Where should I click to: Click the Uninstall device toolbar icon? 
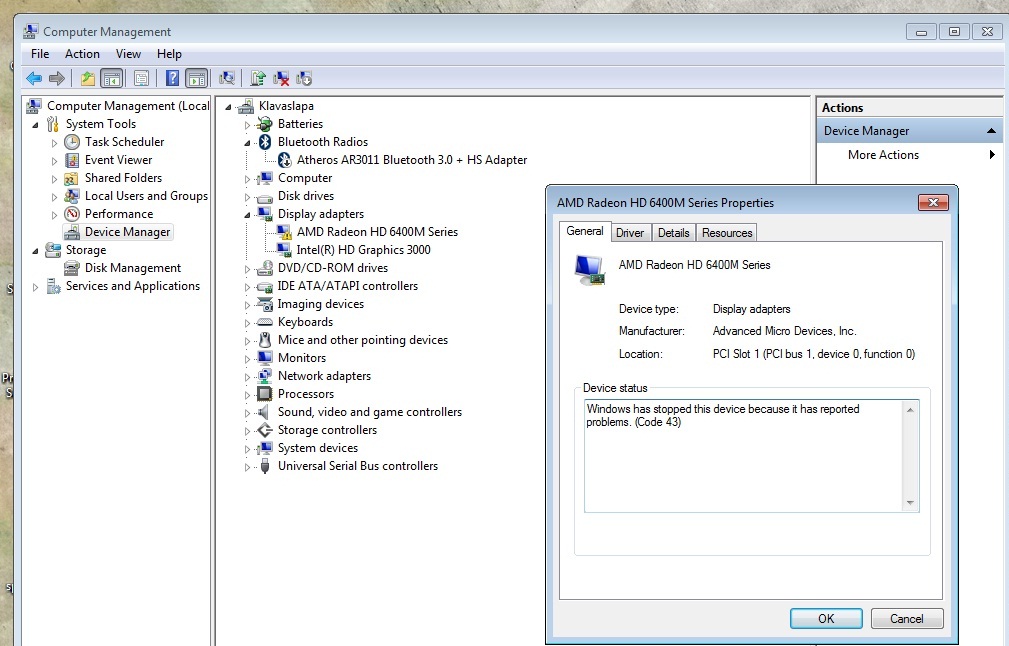281,78
